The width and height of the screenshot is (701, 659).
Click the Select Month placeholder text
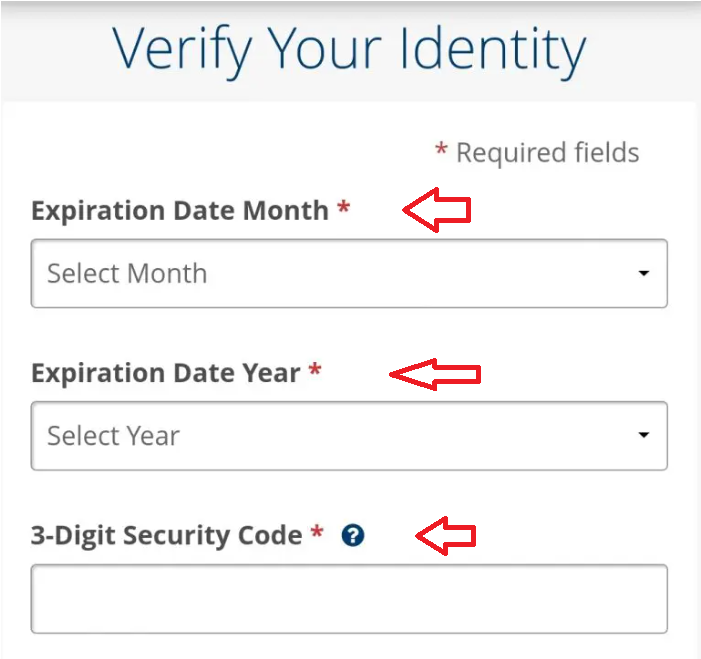tap(127, 273)
